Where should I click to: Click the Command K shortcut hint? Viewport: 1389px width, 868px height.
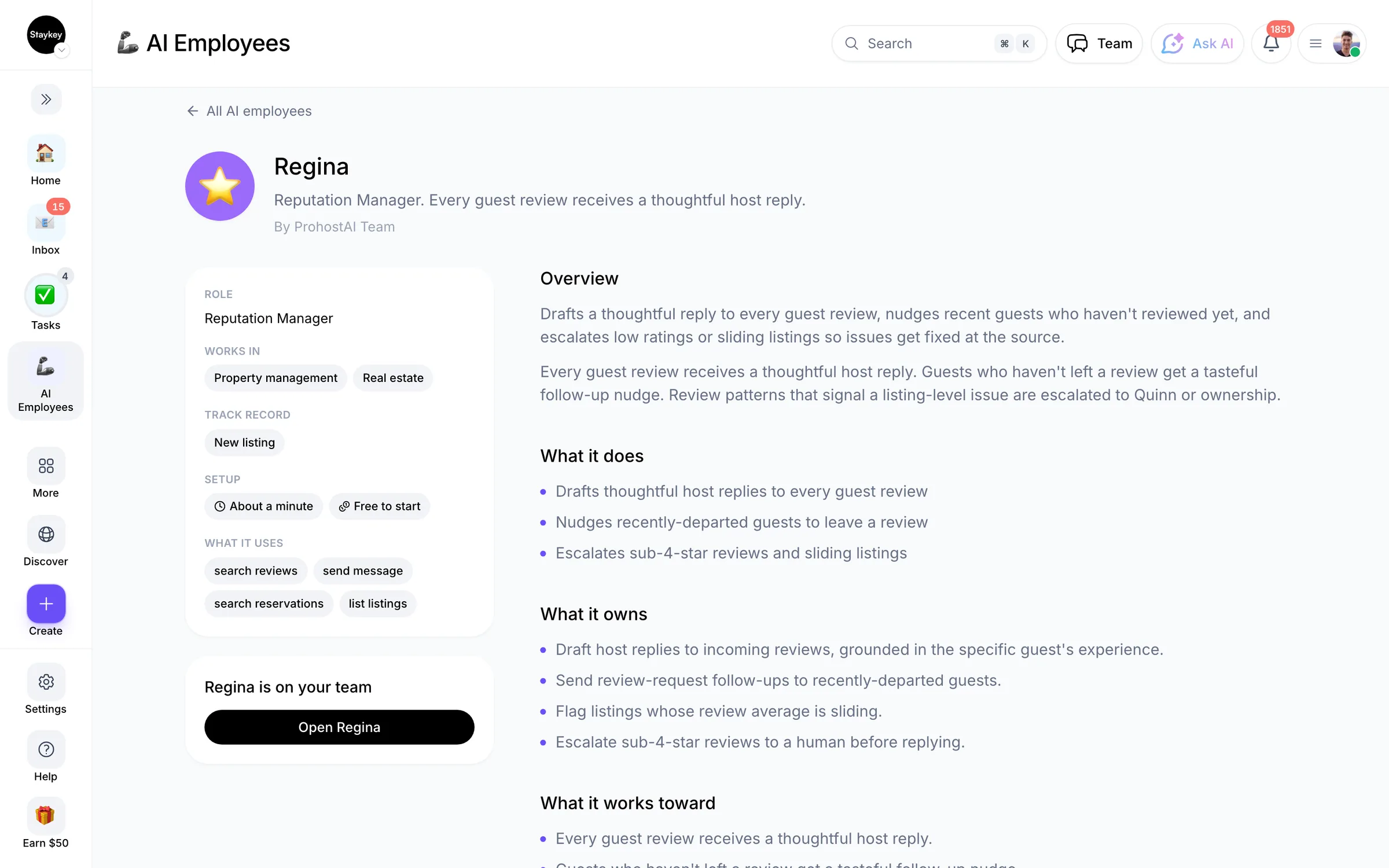pyautogui.click(x=1015, y=43)
